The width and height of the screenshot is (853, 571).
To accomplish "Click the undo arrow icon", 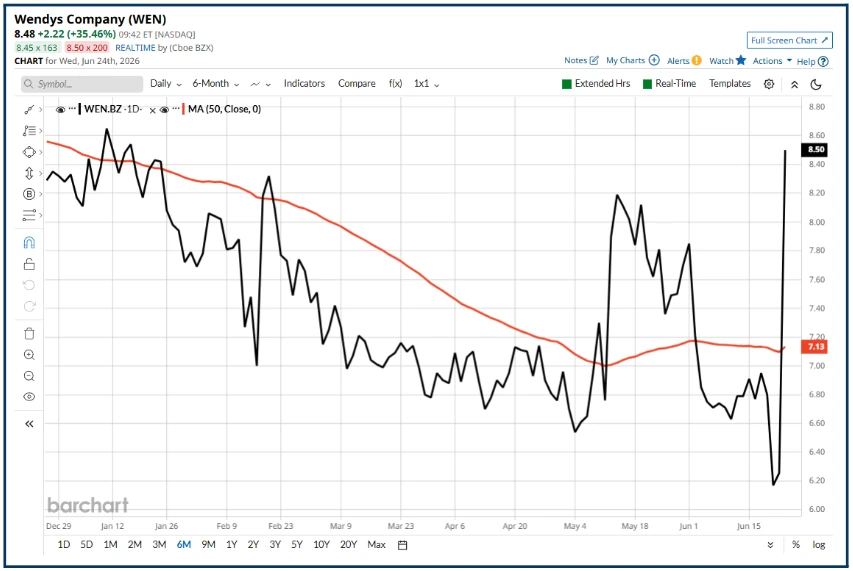I will 29,285.
